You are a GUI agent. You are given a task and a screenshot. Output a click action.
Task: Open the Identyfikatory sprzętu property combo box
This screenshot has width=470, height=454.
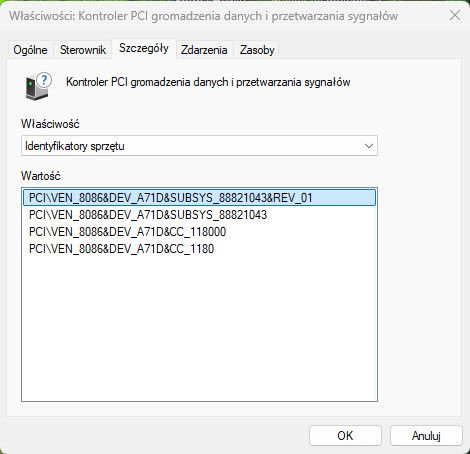pyautogui.click(x=199, y=146)
